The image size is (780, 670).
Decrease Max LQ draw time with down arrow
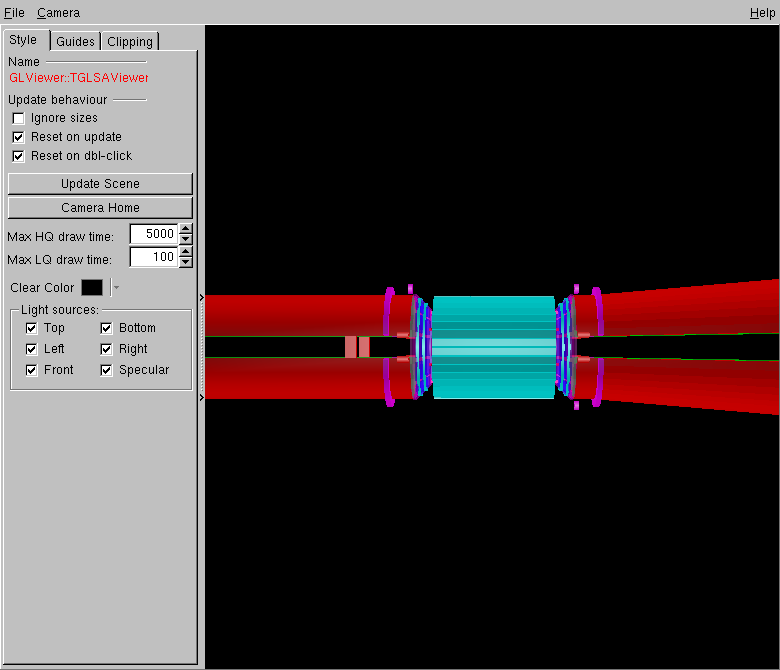coord(186,262)
